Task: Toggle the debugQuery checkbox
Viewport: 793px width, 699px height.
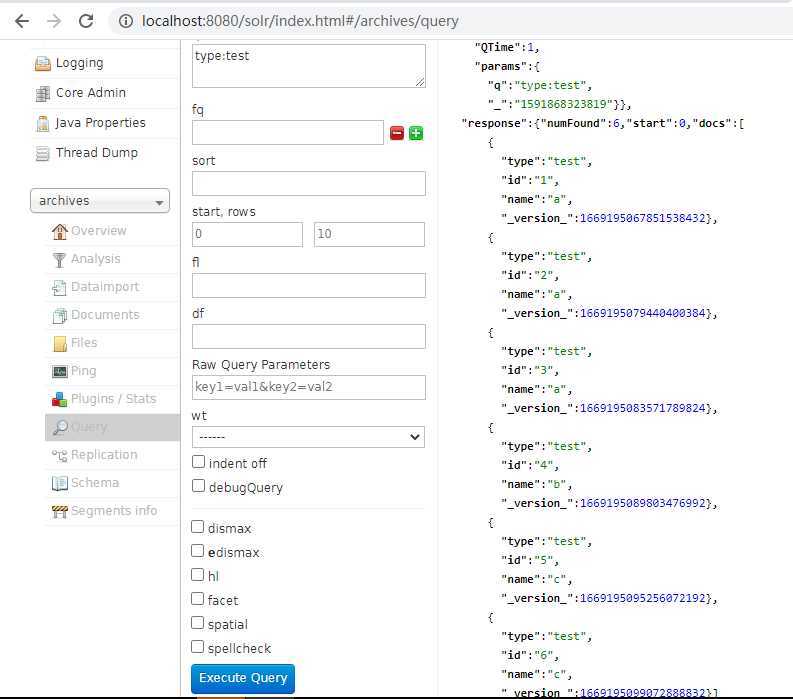Action: (x=198, y=486)
